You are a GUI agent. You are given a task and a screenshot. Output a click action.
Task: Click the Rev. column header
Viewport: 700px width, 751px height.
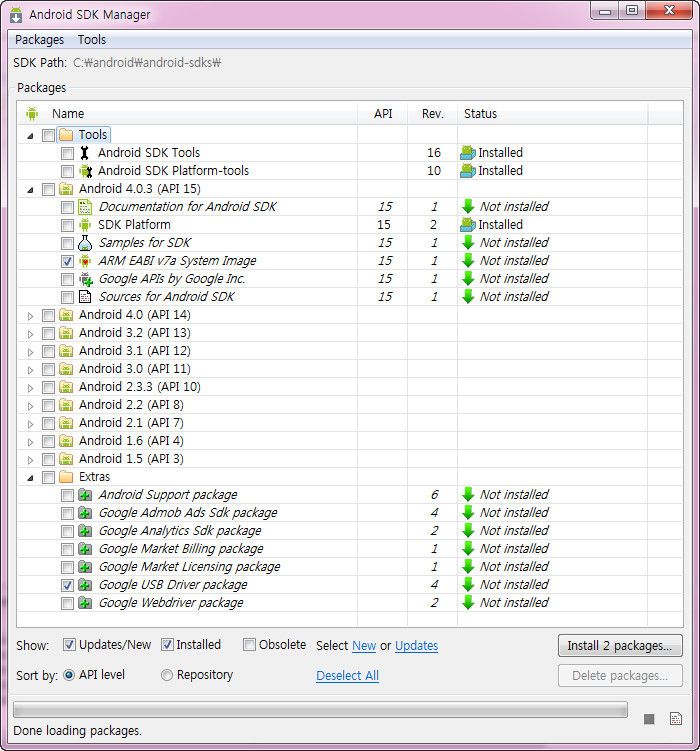[432, 114]
